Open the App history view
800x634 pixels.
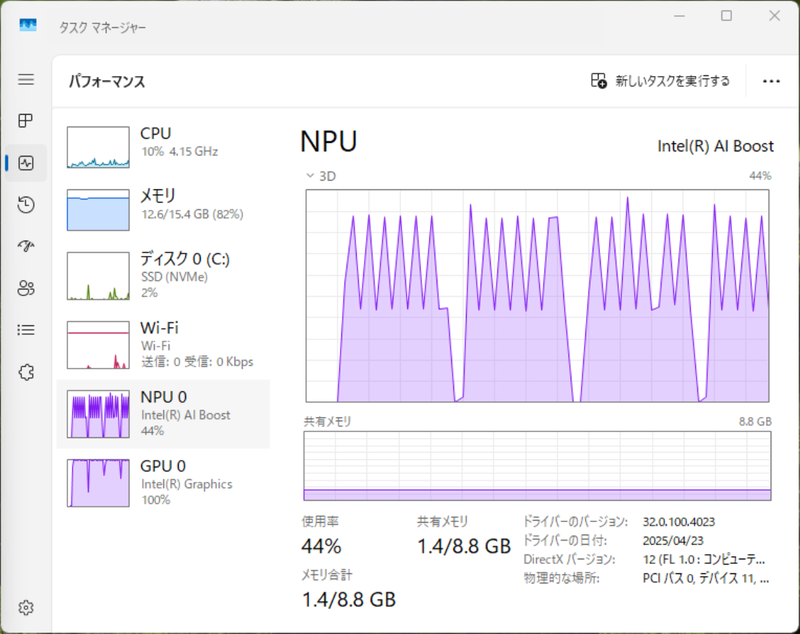(26, 205)
